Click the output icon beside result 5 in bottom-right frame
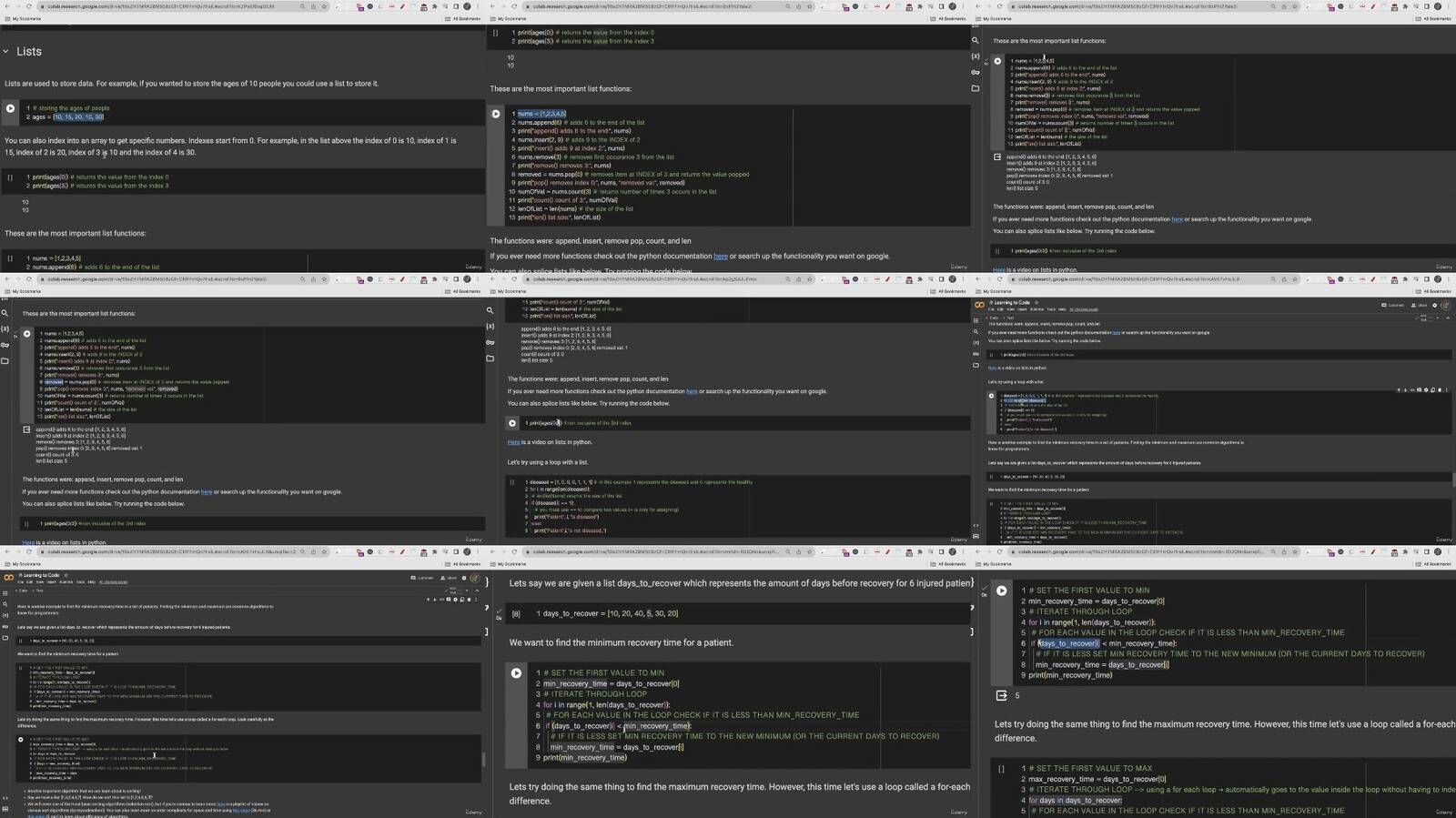The height and width of the screenshot is (818, 1456). (x=1002, y=695)
